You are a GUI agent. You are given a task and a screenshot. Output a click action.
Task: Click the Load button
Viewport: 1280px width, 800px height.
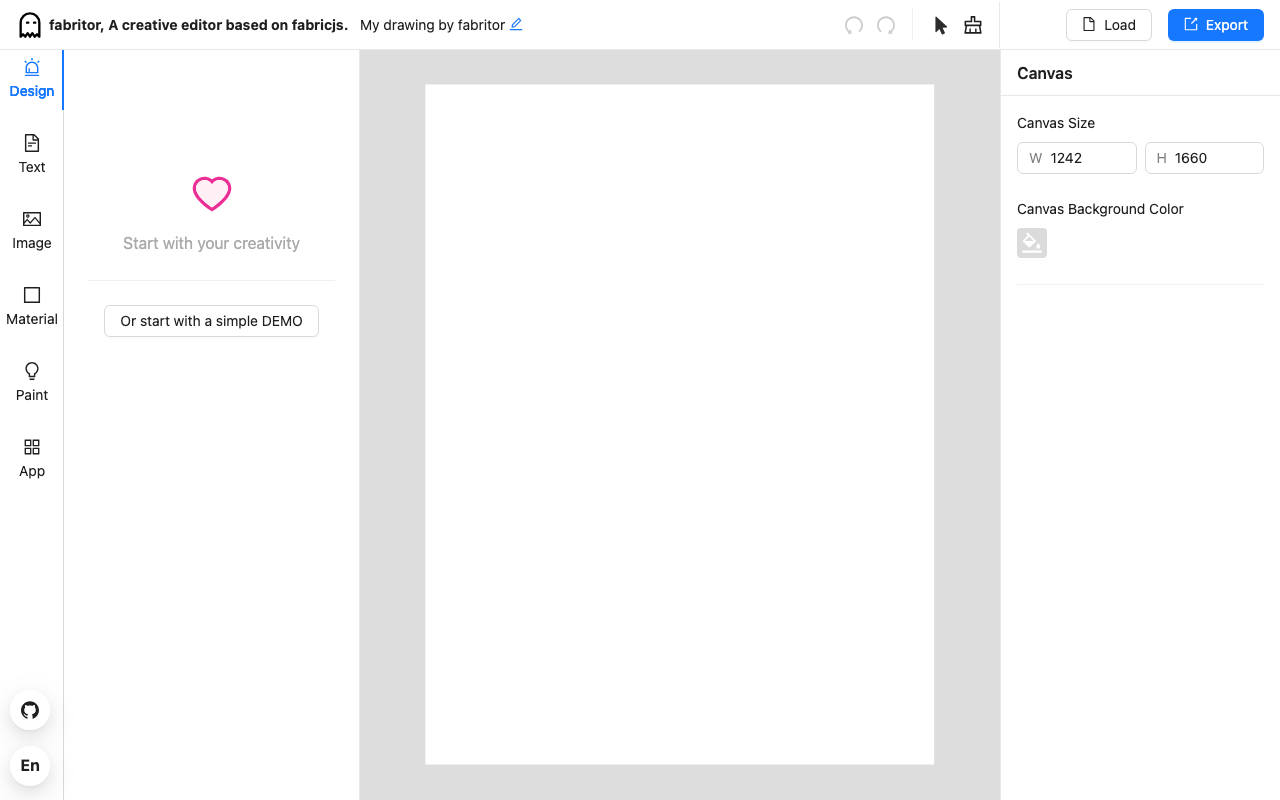(x=1109, y=25)
